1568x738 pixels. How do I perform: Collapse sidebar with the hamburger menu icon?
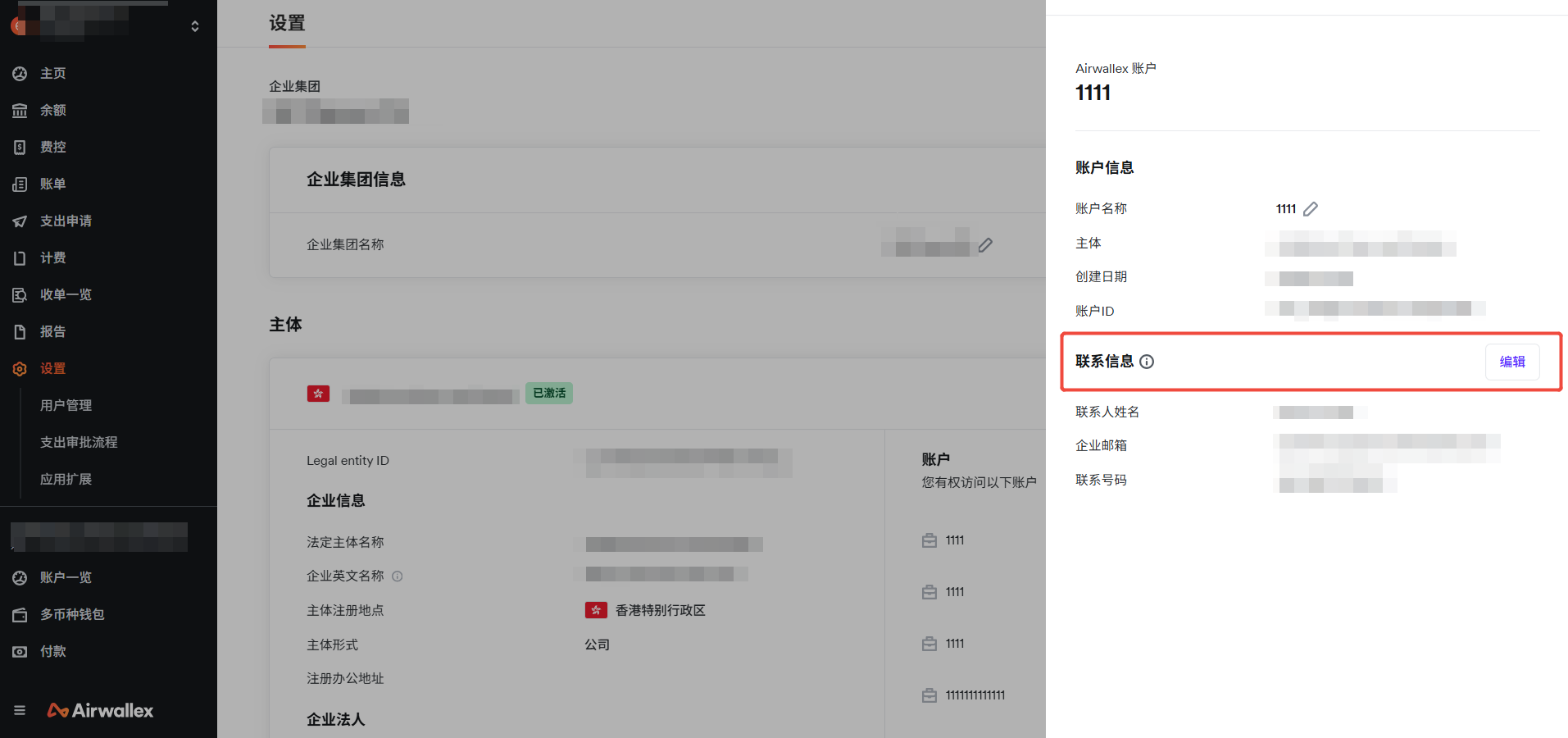(20, 710)
